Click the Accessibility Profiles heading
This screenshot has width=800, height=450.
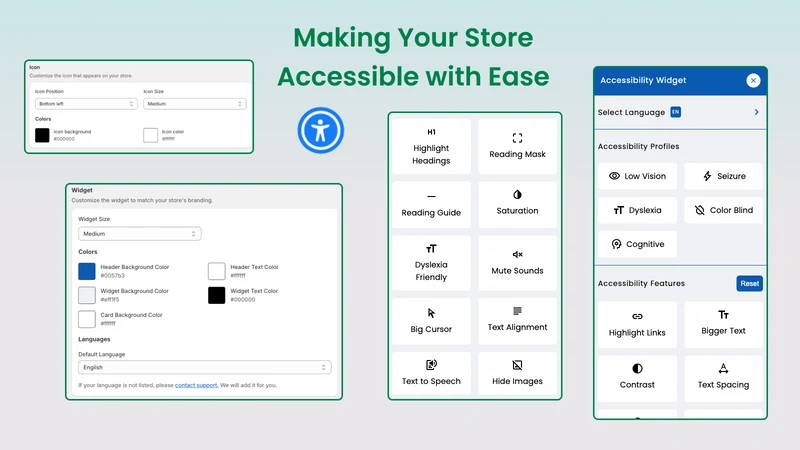tap(638, 146)
